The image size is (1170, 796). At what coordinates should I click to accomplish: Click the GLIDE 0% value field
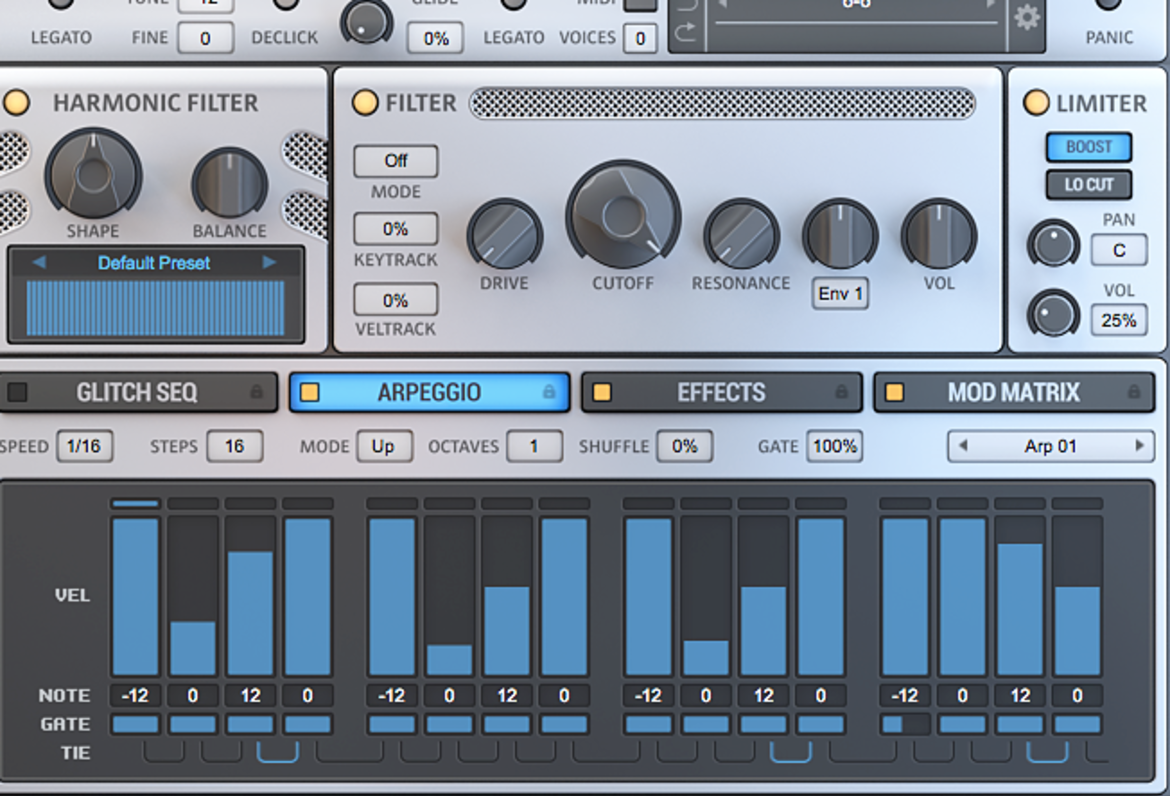click(x=435, y=38)
